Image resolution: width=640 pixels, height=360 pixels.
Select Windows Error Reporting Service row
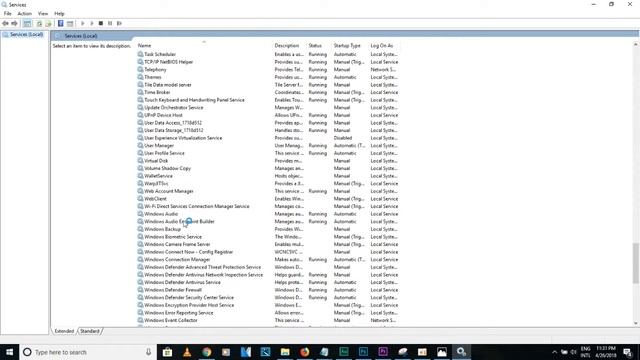178,313
